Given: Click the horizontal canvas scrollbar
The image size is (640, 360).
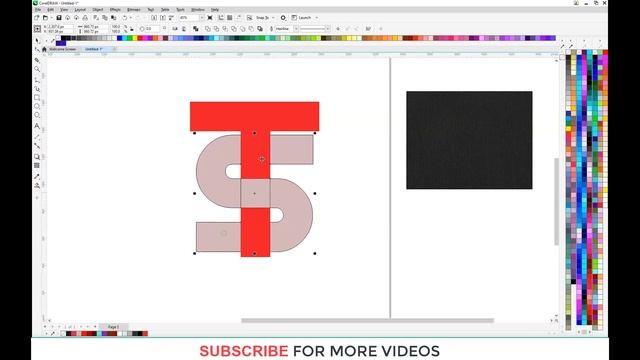Looking at the screenshot, I should pyautogui.click(x=367, y=320).
